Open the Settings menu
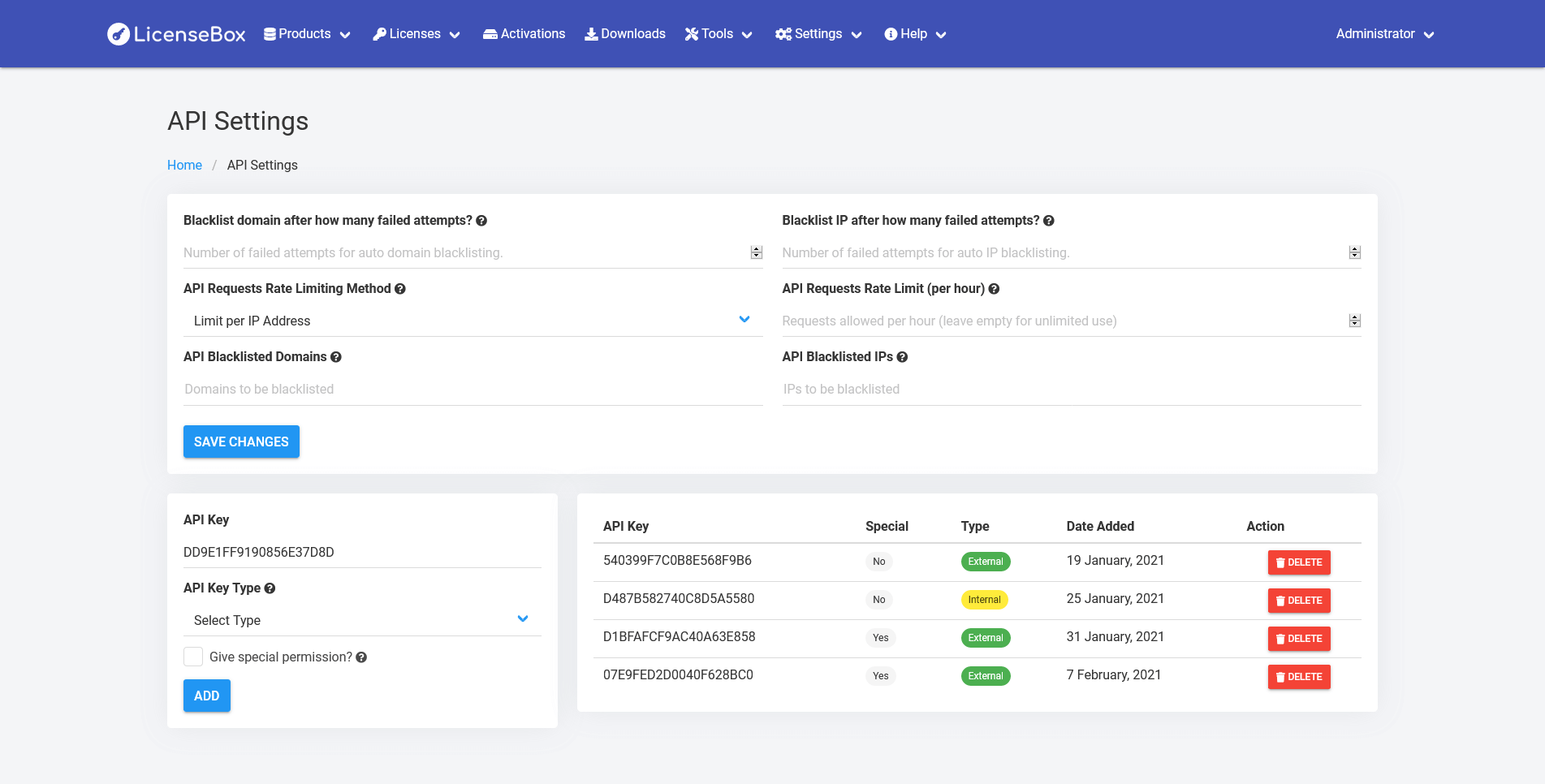Image resolution: width=1545 pixels, height=784 pixels. coord(818,34)
